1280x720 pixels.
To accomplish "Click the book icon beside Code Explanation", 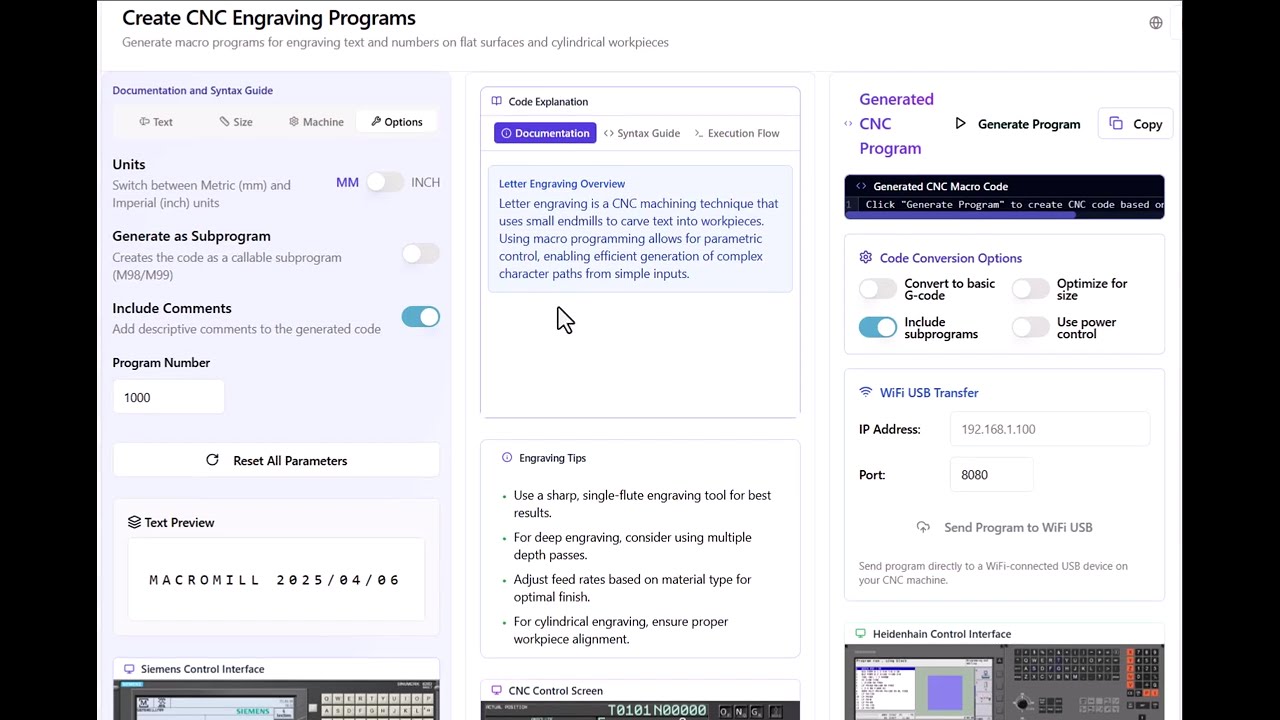I will click(496, 101).
